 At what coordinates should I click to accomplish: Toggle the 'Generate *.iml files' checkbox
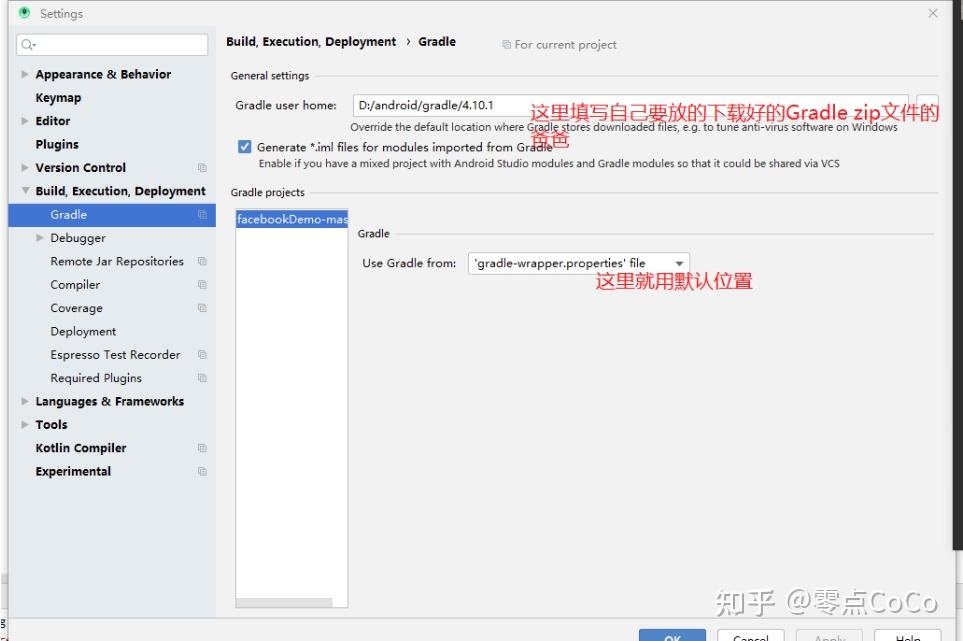tap(244, 147)
